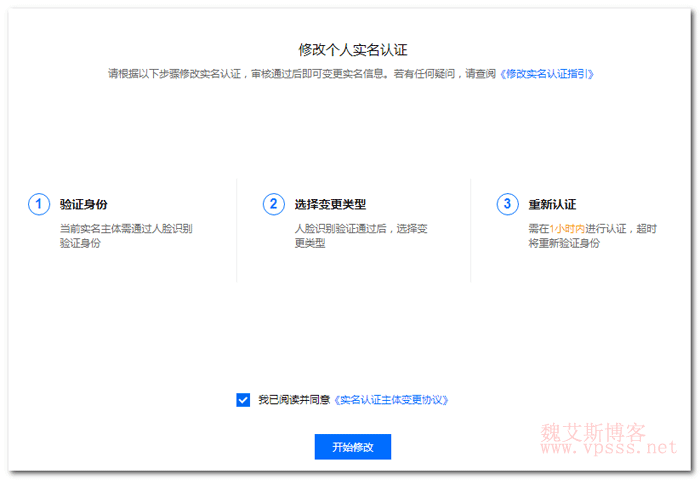This screenshot has width=700, height=480.
Task: Click the 我已阅读并同意 label text
Action: click(x=292, y=400)
